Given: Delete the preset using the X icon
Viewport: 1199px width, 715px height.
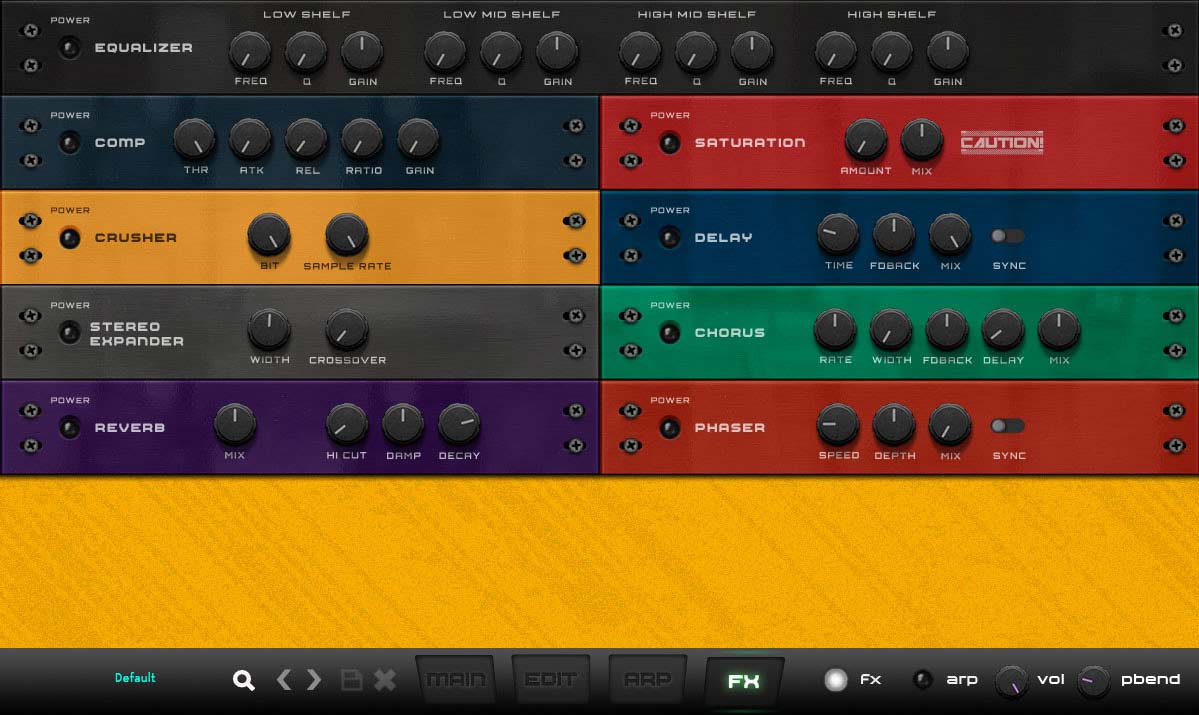Looking at the screenshot, I should coord(383,679).
